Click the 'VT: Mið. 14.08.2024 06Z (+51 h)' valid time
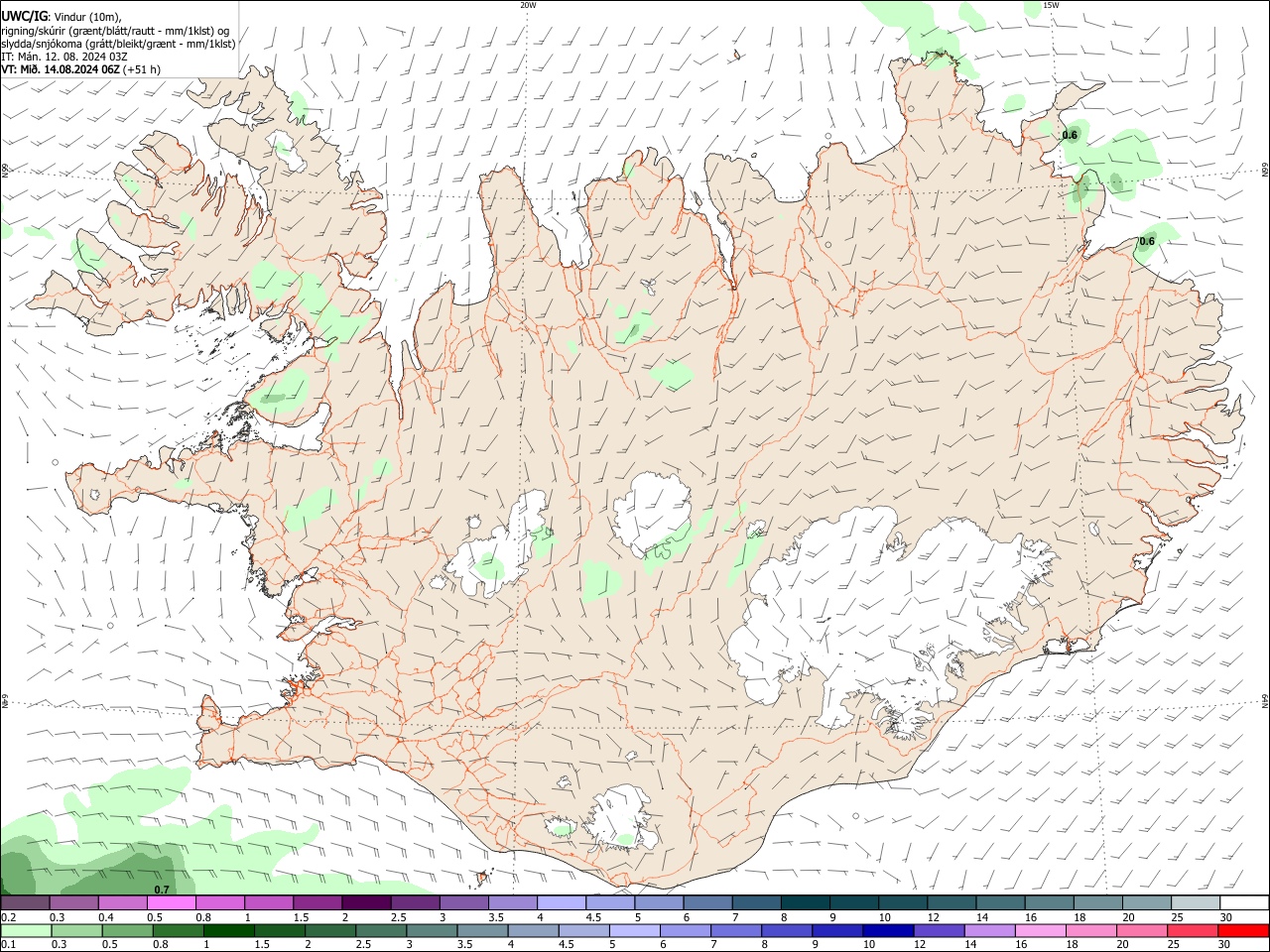Screen dimensions: 1270x952 pos(81,69)
